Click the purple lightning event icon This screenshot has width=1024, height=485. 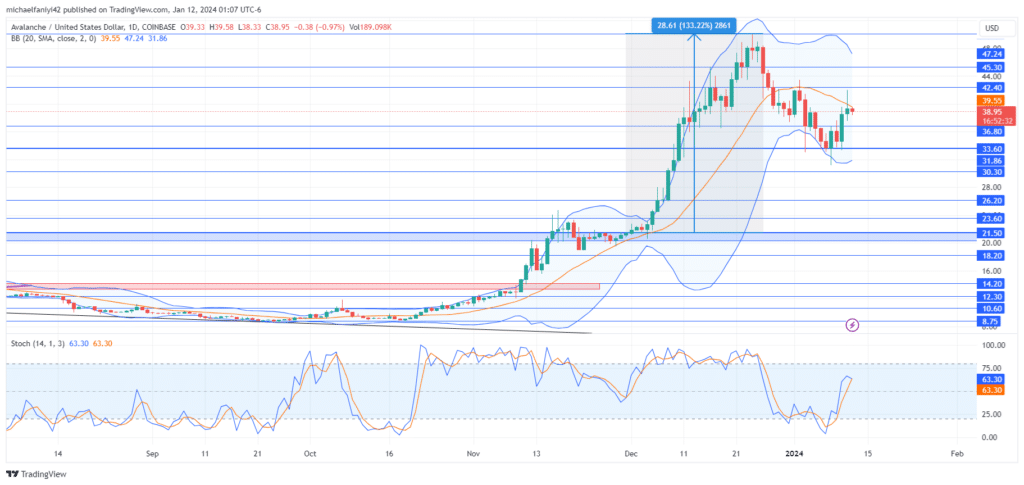tap(852, 324)
